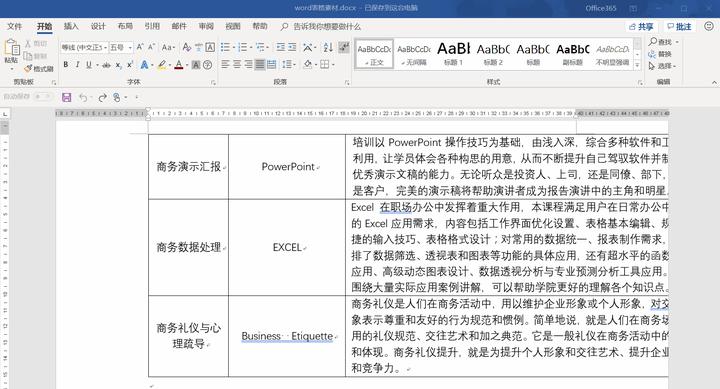Viewport: 720px width, 389px height.
Task: Apply the 无间隔 style
Action: [414, 54]
